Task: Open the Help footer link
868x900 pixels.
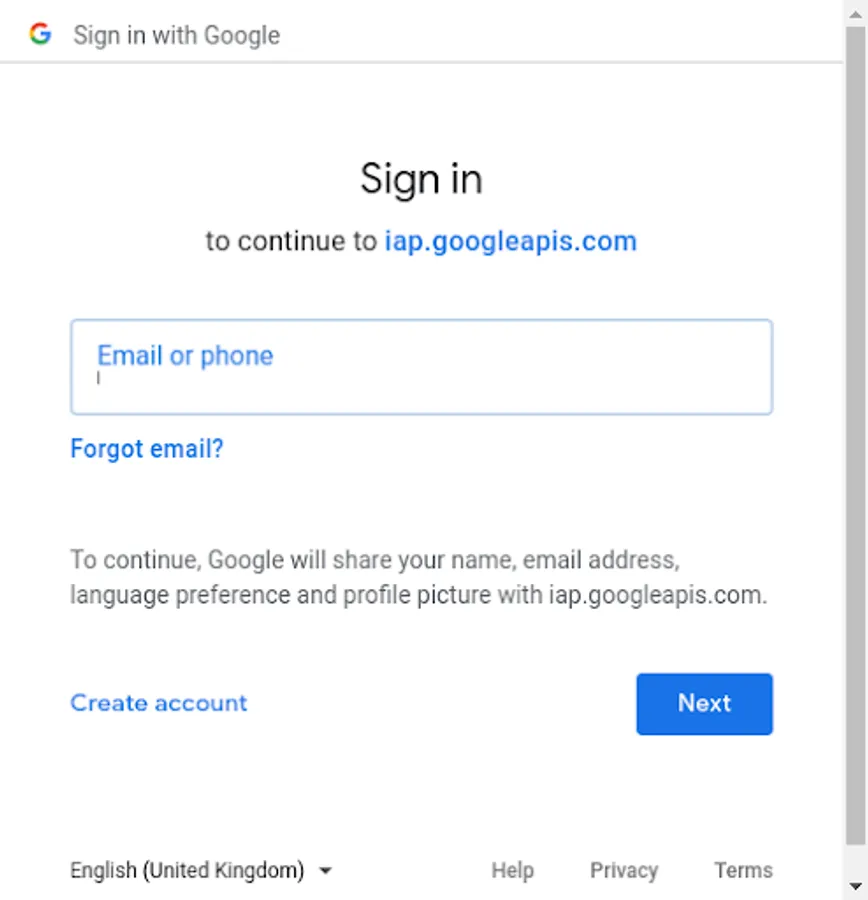Action: pos(513,870)
